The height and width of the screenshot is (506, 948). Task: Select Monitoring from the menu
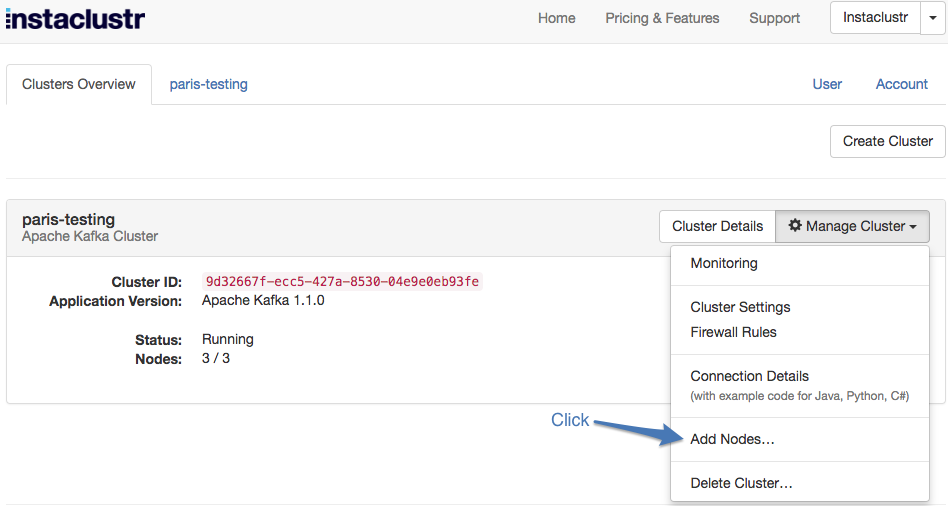pyautogui.click(x=724, y=263)
